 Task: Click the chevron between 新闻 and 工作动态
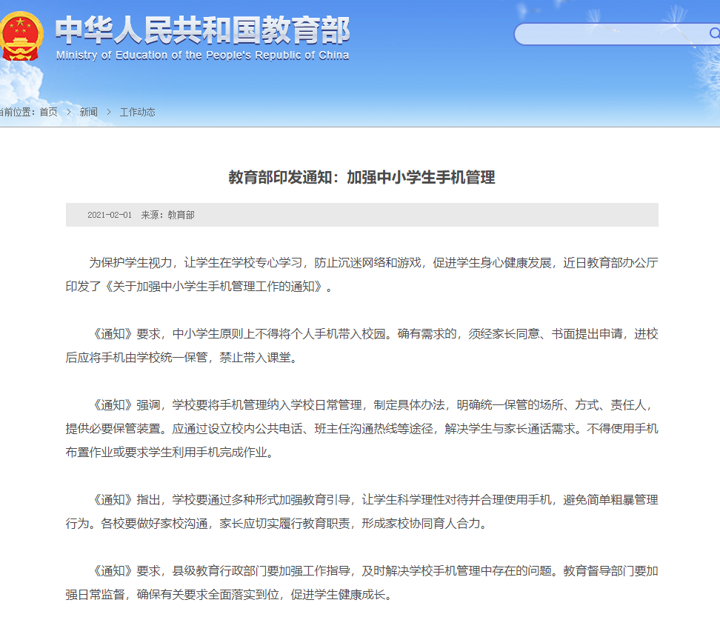109,112
